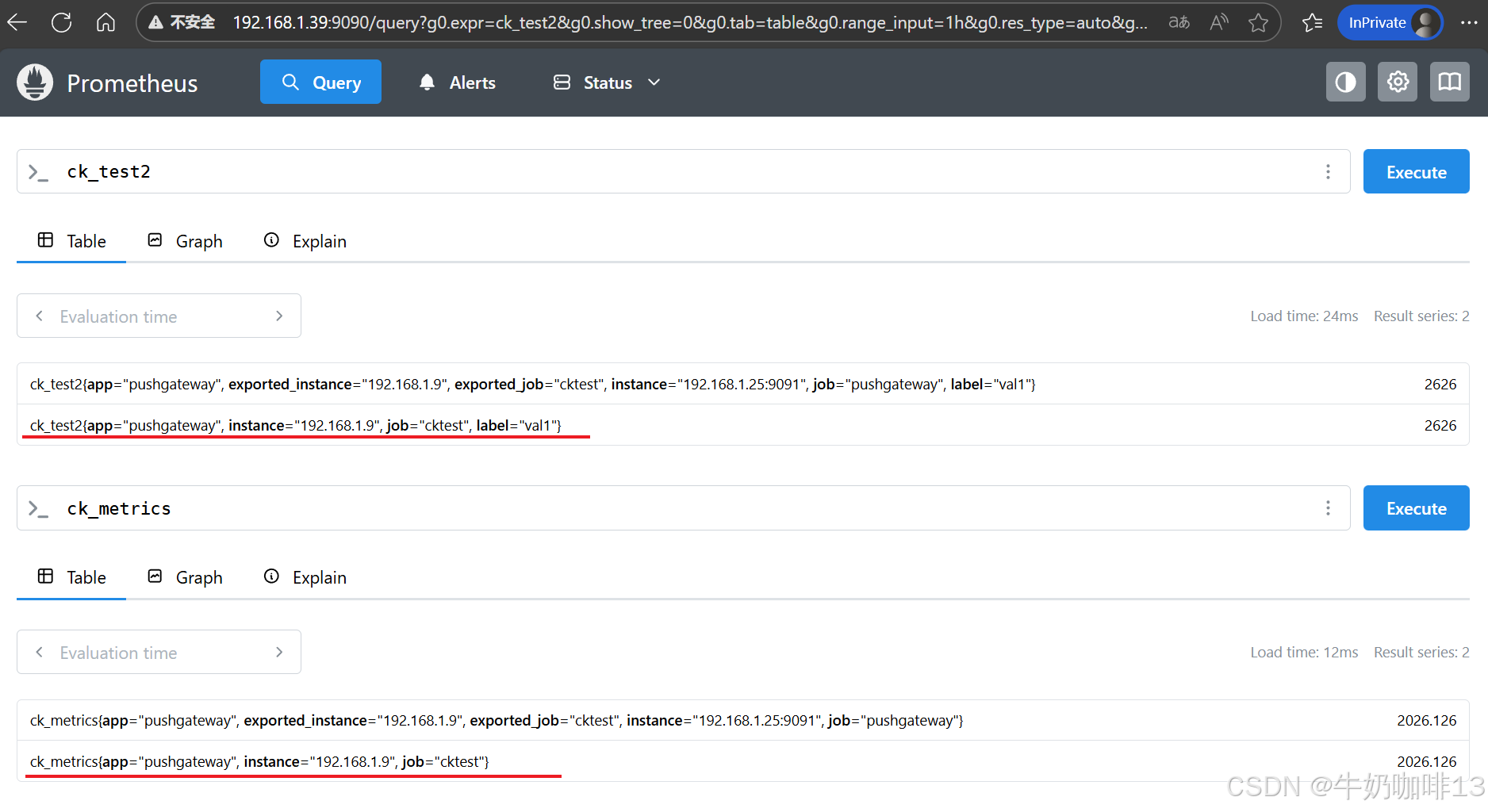This screenshot has height=812, width=1488.
Task: Click "Load time: 24ms" text
Action: pyautogui.click(x=1304, y=316)
